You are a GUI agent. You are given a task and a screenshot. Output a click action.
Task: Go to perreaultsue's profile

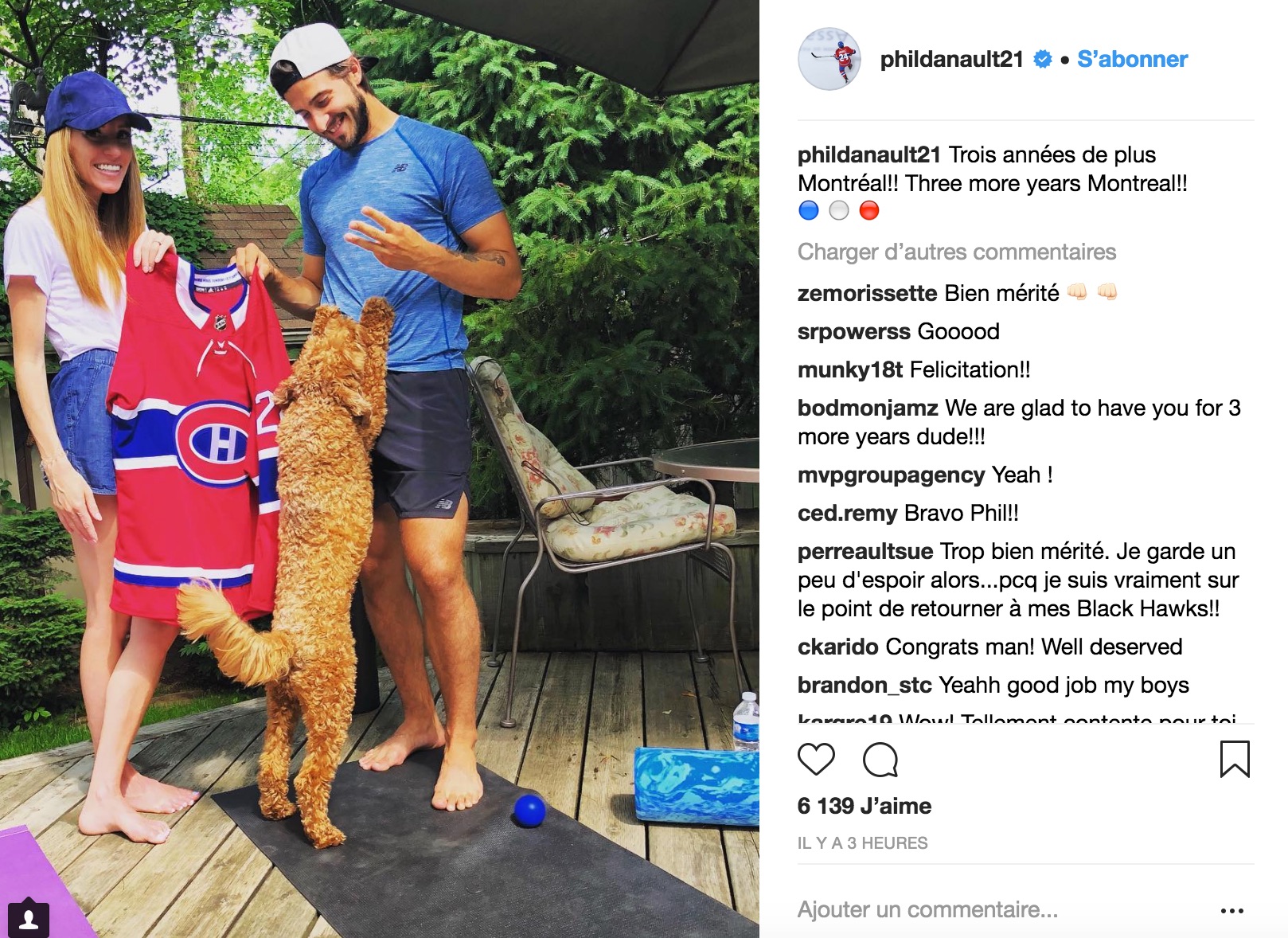865,551
